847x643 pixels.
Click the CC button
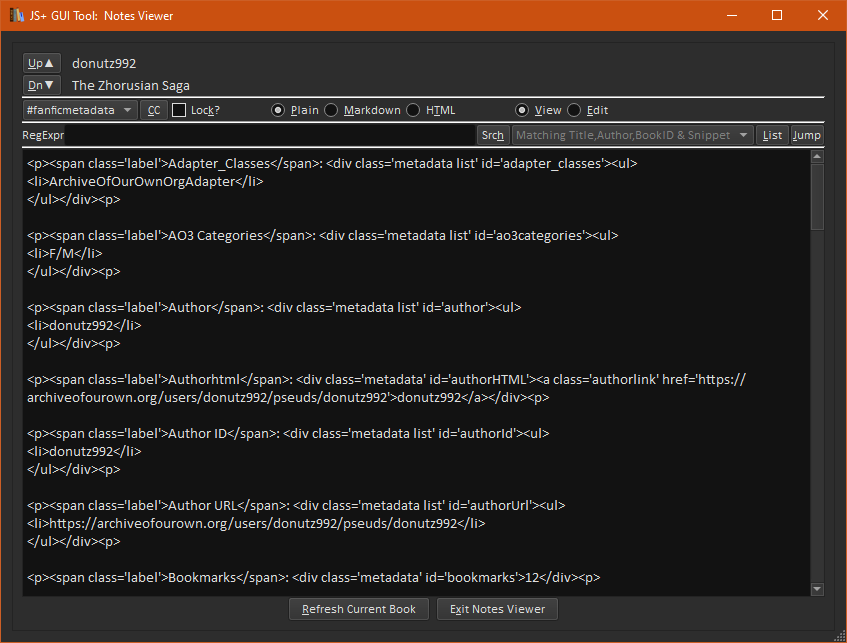pos(154,110)
